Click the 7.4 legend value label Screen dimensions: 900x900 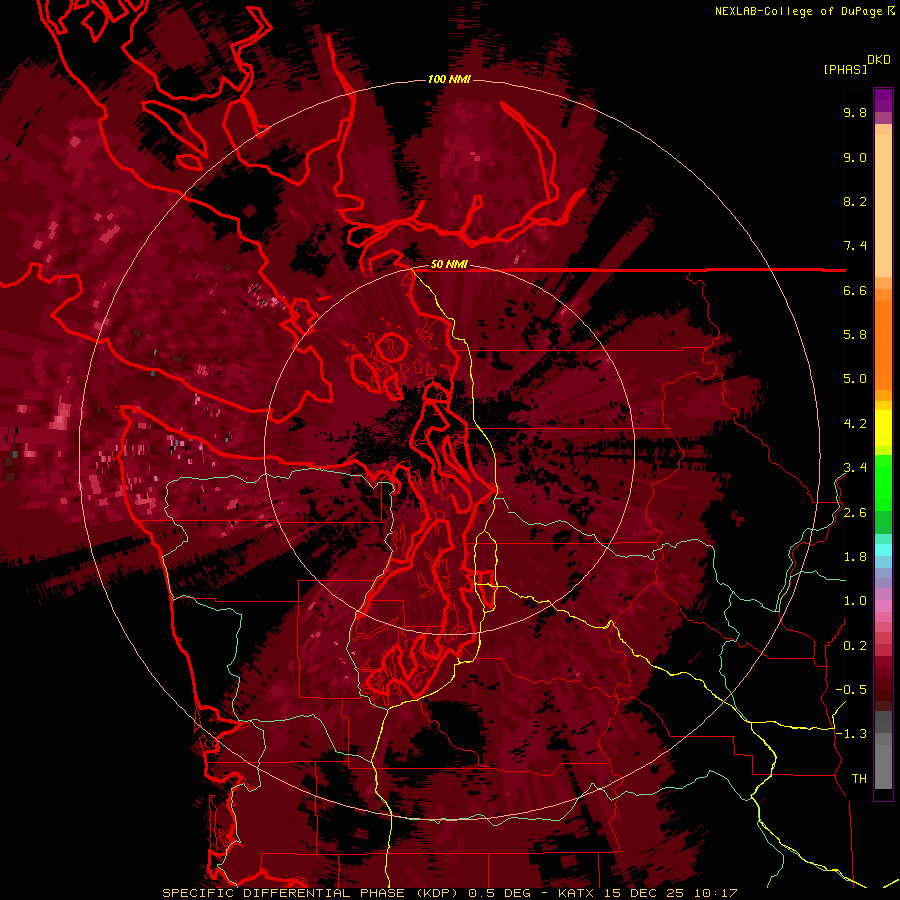[855, 246]
